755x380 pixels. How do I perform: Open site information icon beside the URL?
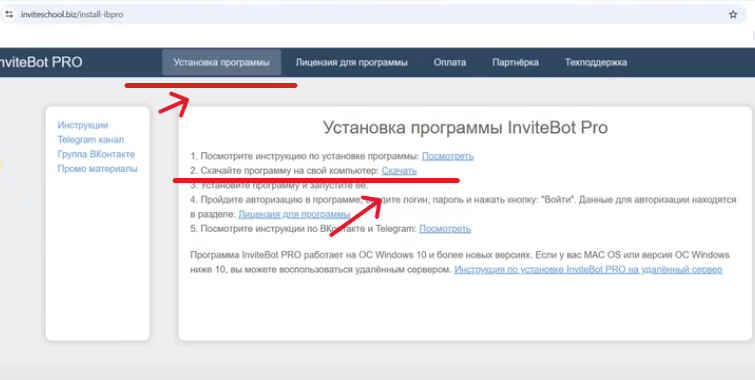(9, 14)
